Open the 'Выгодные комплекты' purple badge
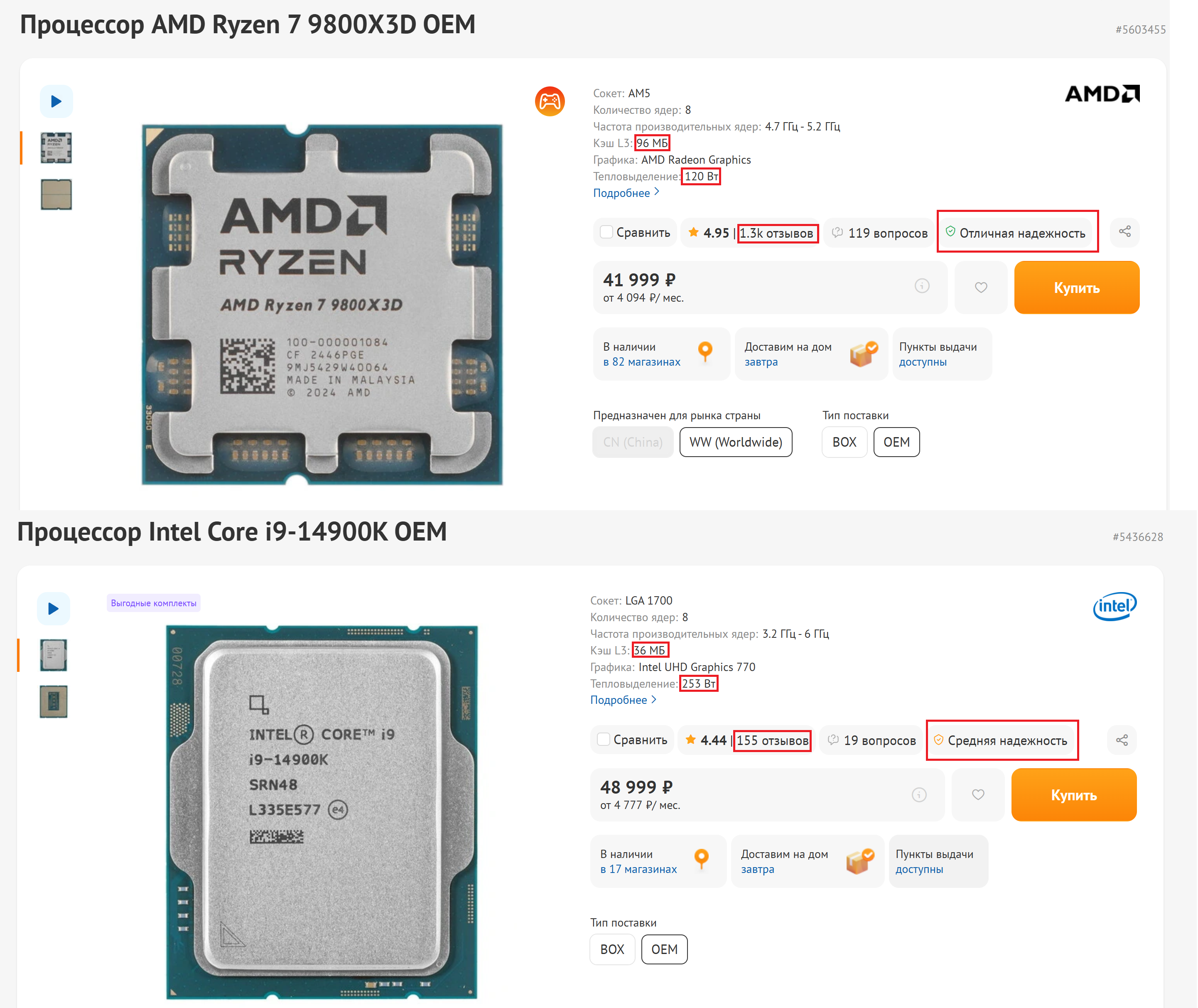 [153, 603]
